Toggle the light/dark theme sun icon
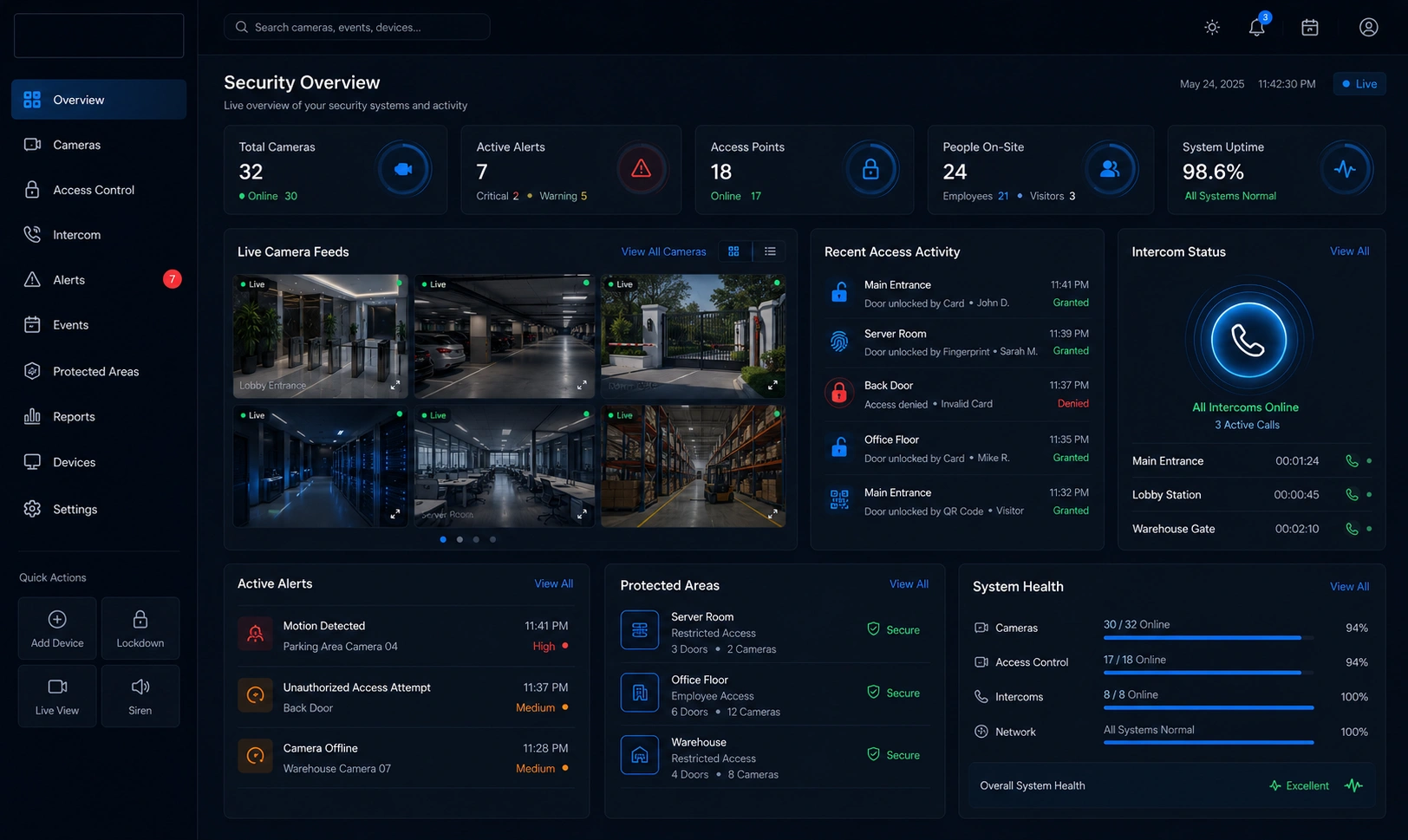The height and width of the screenshot is (840, 1408). pos(1212,28)
